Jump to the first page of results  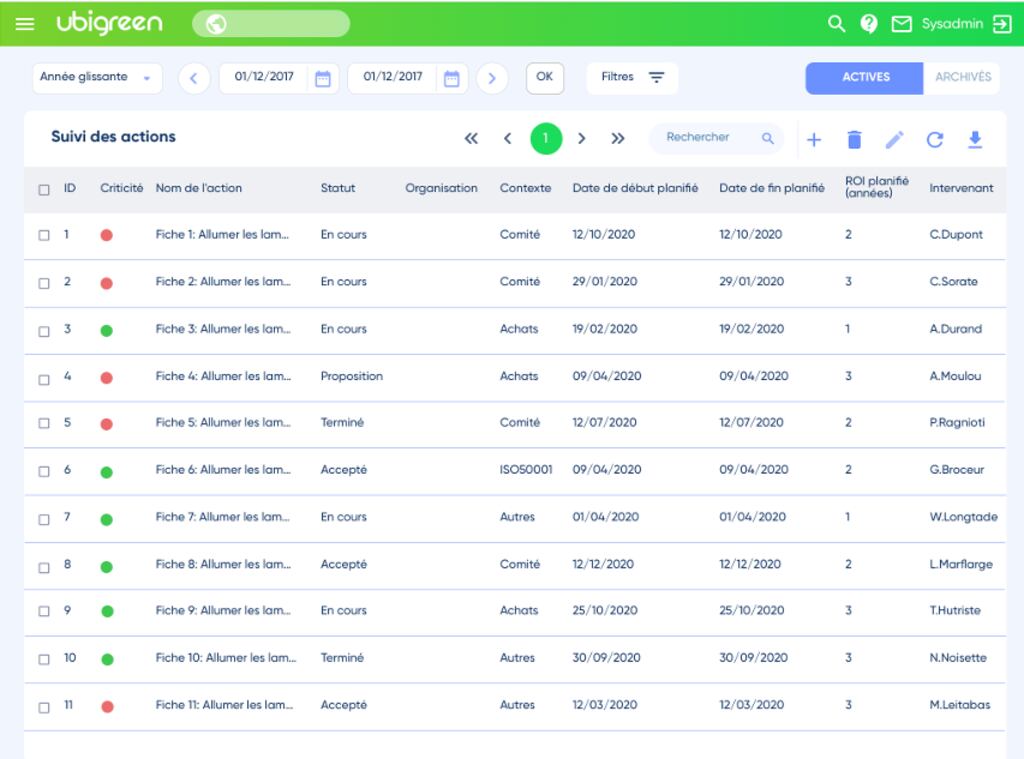[471, 138]
